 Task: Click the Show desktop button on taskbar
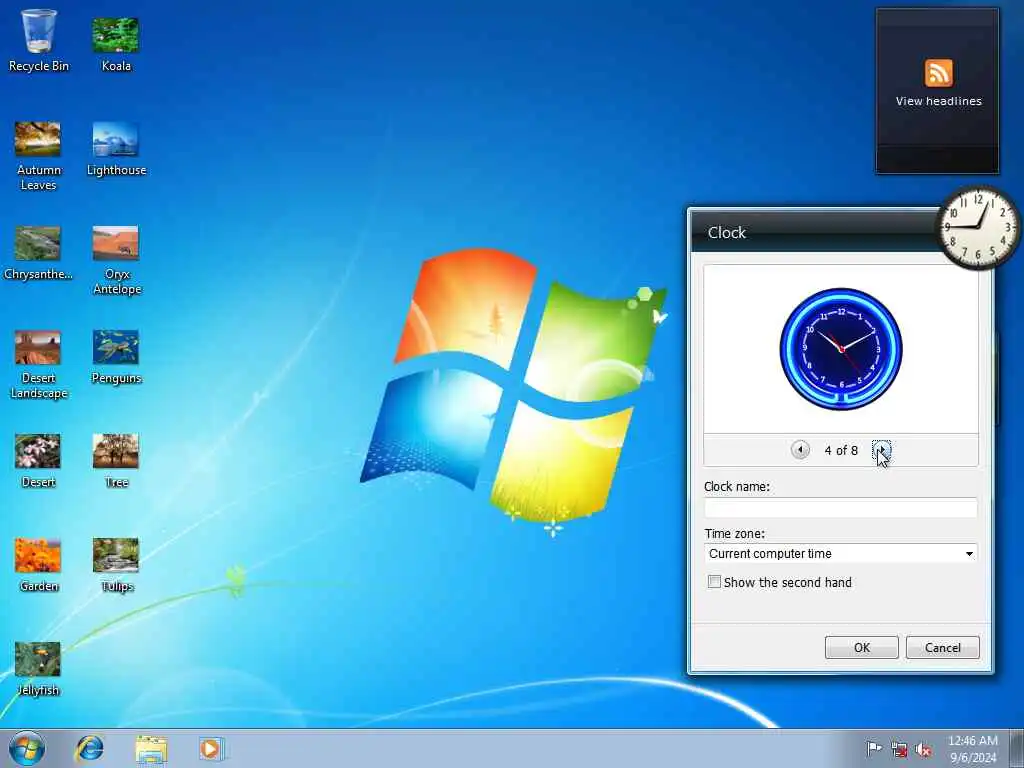click(x=1017, y=748)
